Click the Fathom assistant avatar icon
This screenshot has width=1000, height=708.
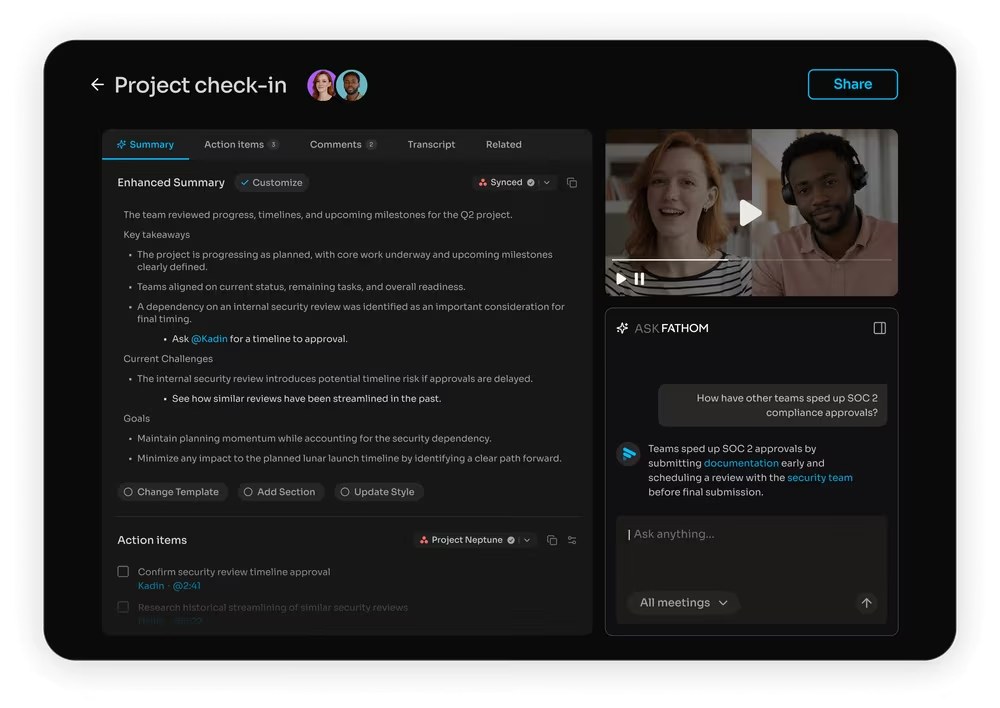pyautogui.click(x=628, y=454)
